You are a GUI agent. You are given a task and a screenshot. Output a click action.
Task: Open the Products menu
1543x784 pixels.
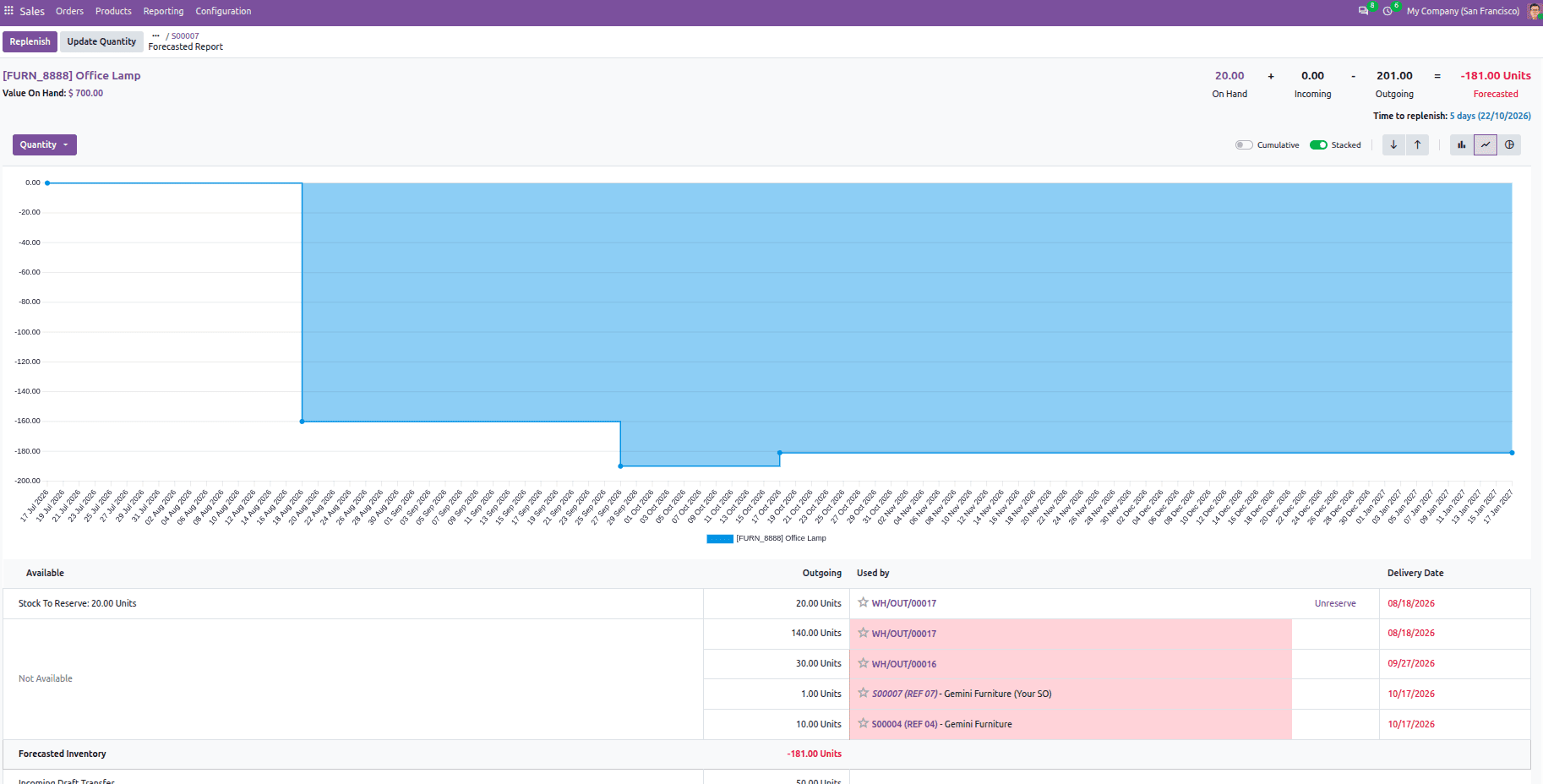coord(113,11)
